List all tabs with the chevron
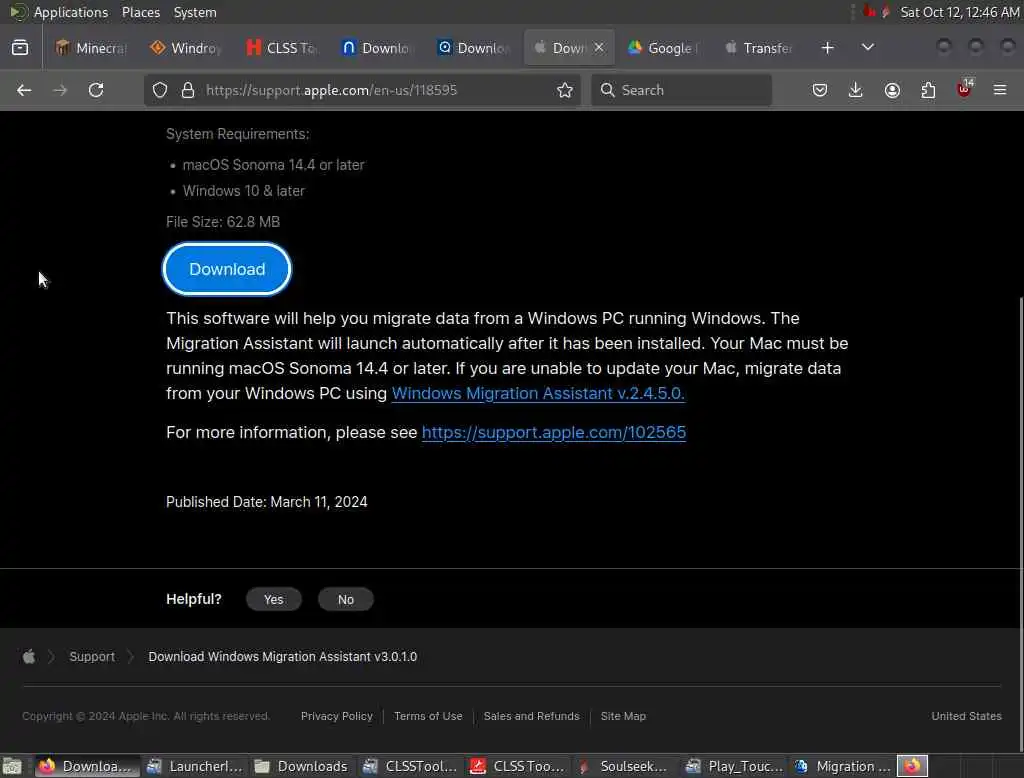 coord(867,48)
